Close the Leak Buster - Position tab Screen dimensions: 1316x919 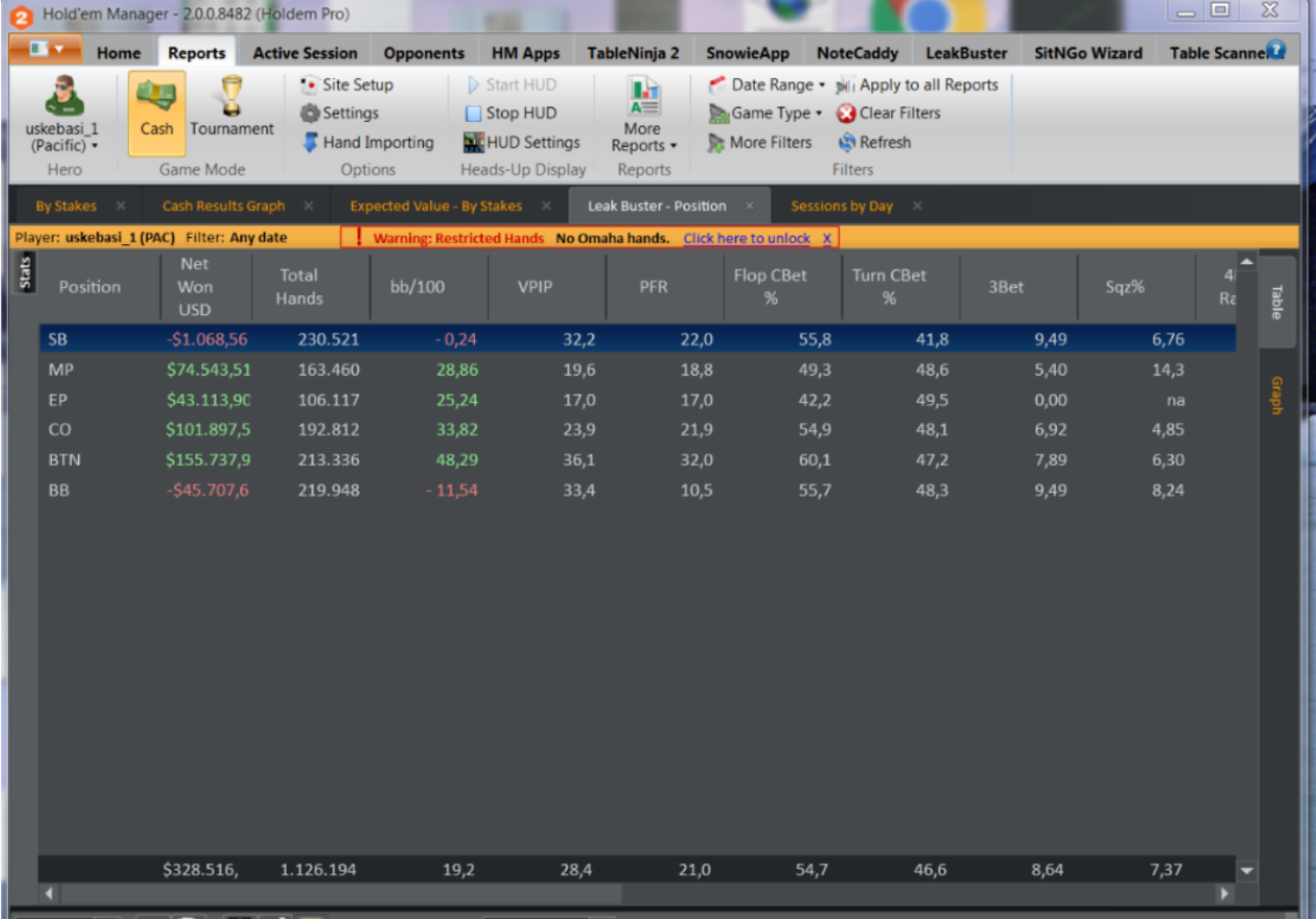point(750,206)
